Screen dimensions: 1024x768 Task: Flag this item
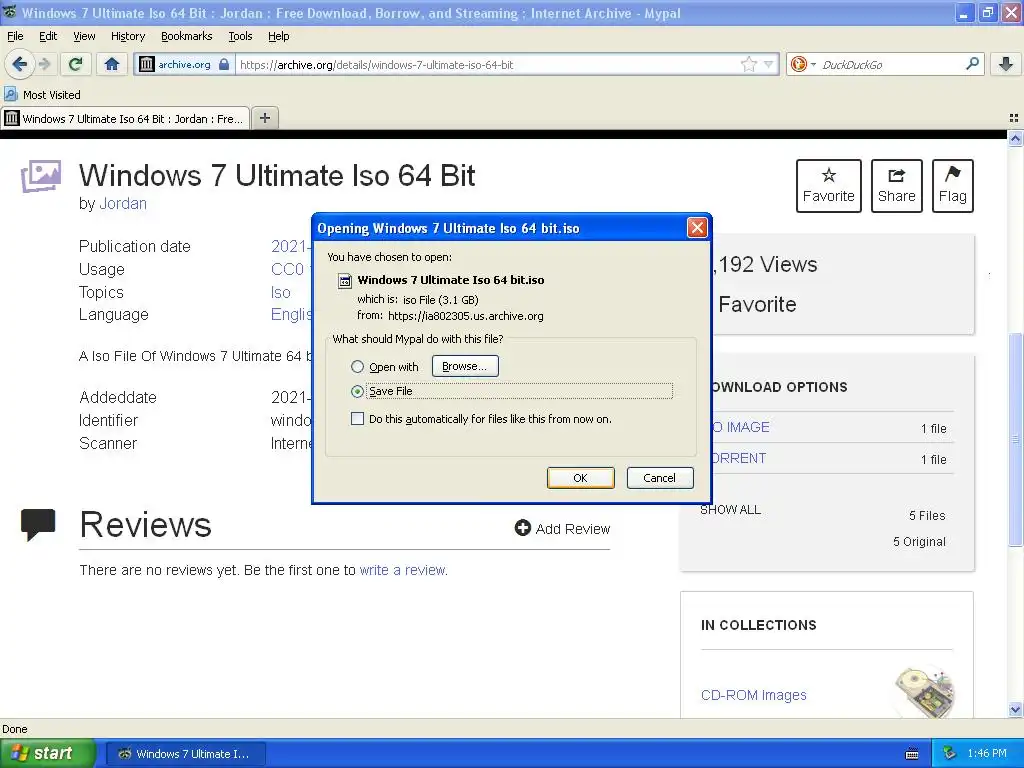952,185
